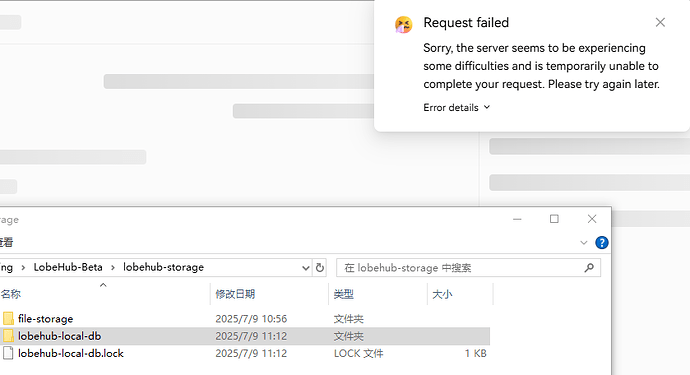Maximize the Explorer window

554,219
